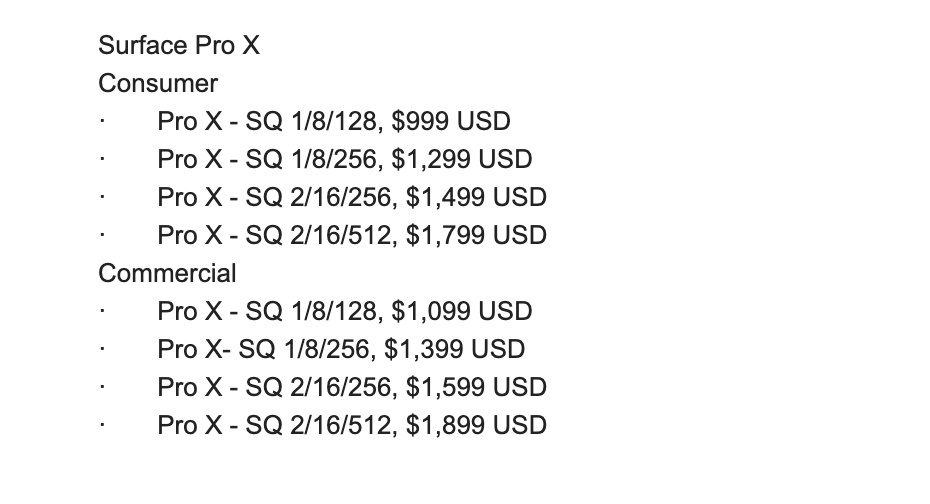
Task: Click the $1,899 USD price text
Action: (x=476, y=425)
